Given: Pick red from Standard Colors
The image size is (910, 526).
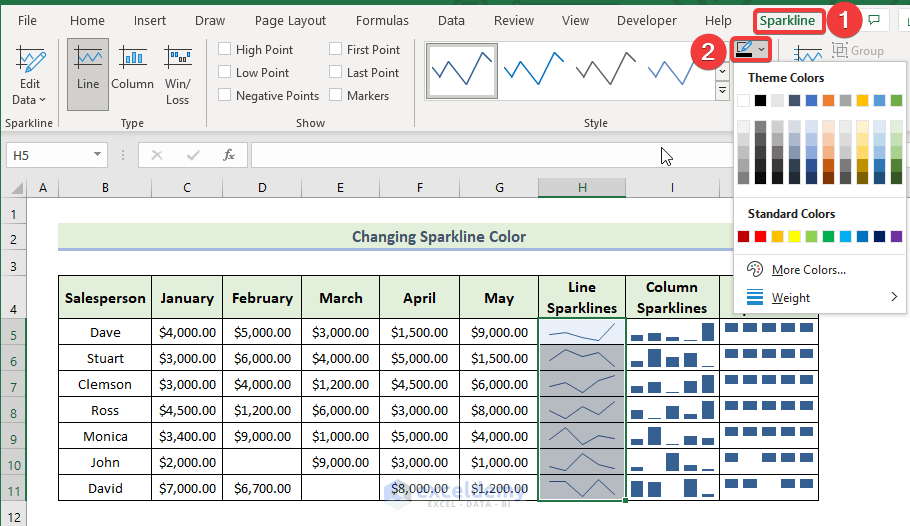Looking at the screenshot, I should [760, 237].
